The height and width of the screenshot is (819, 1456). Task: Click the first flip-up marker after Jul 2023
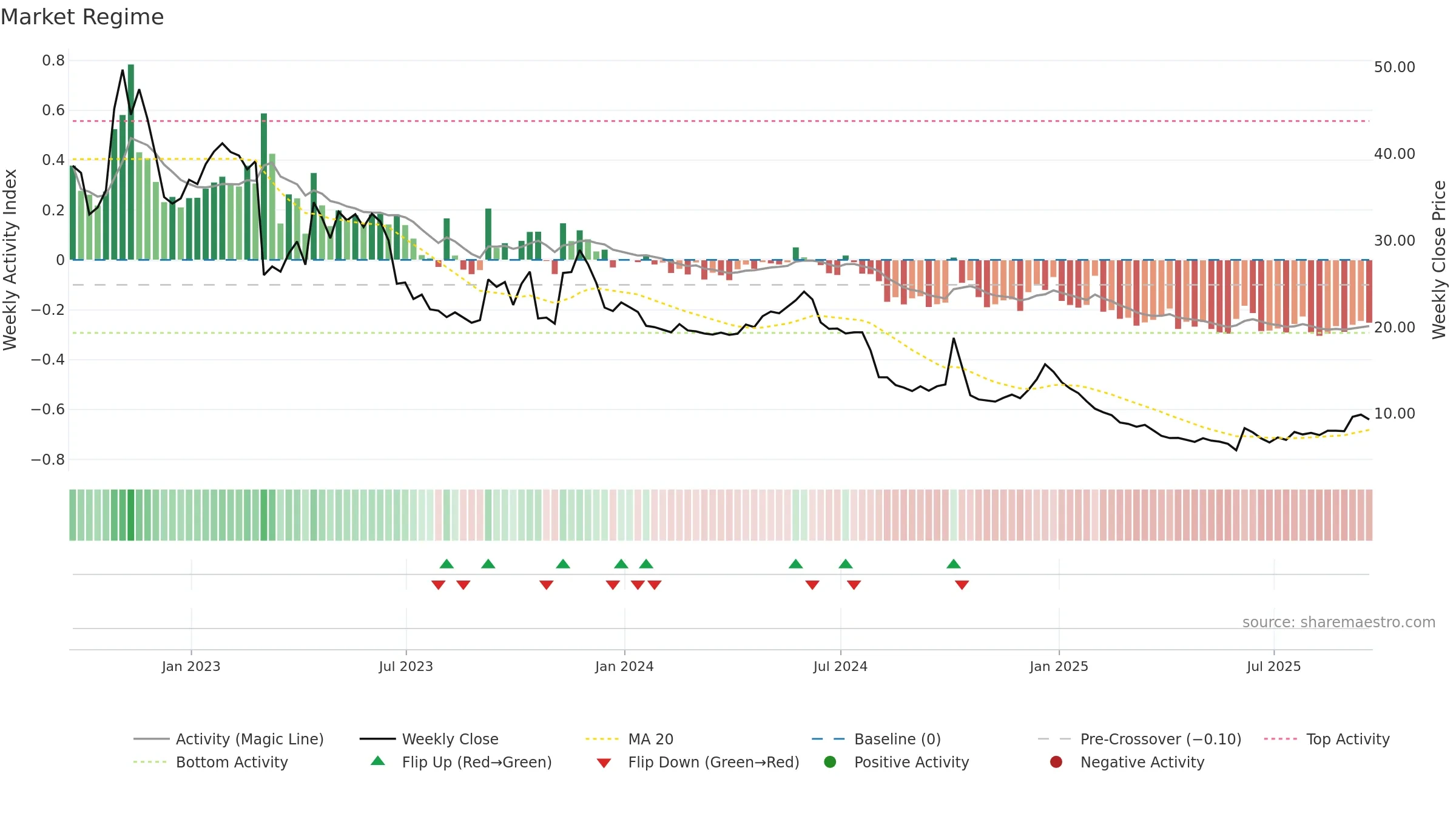point(447,564)
